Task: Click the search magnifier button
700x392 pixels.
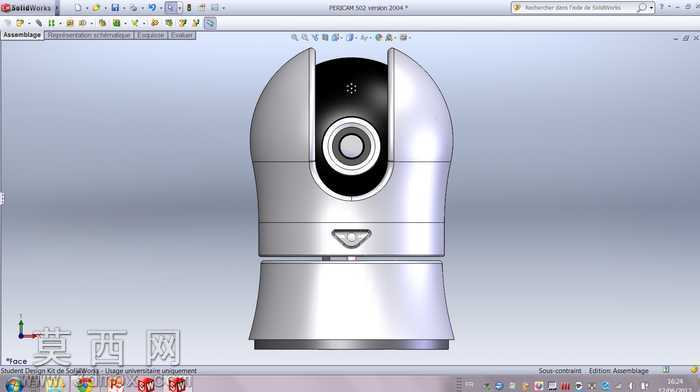Action: 642,8
